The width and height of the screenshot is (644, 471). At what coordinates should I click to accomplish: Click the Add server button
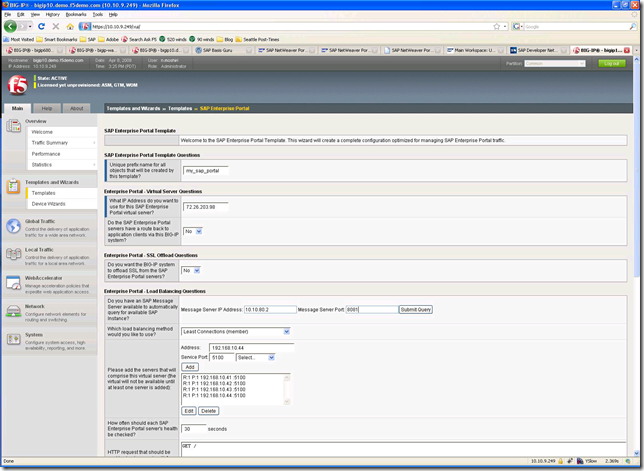189,367
